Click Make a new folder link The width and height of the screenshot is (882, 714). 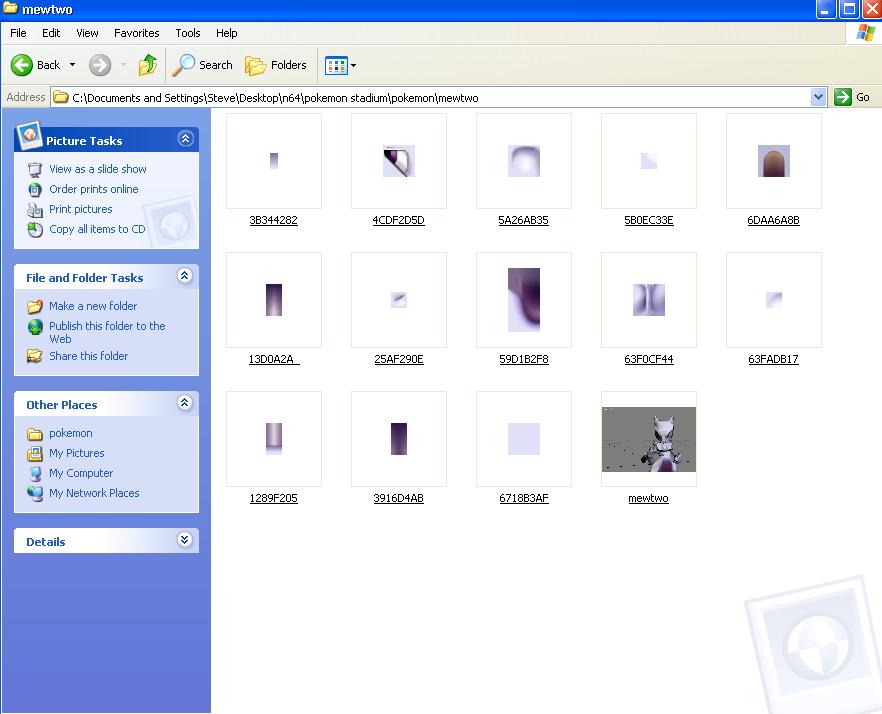point(93,306)
